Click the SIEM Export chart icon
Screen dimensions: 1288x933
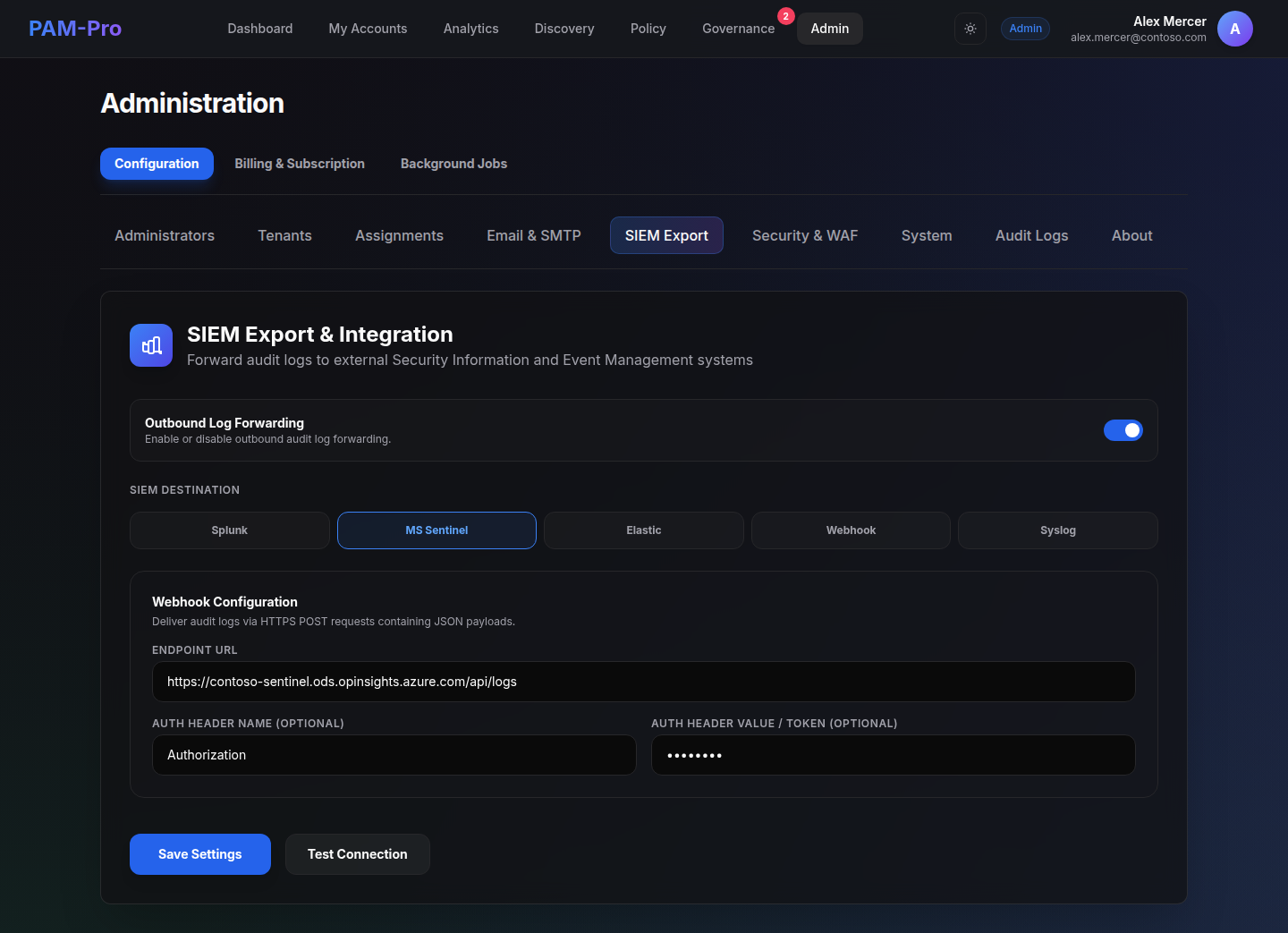point(151,345)
